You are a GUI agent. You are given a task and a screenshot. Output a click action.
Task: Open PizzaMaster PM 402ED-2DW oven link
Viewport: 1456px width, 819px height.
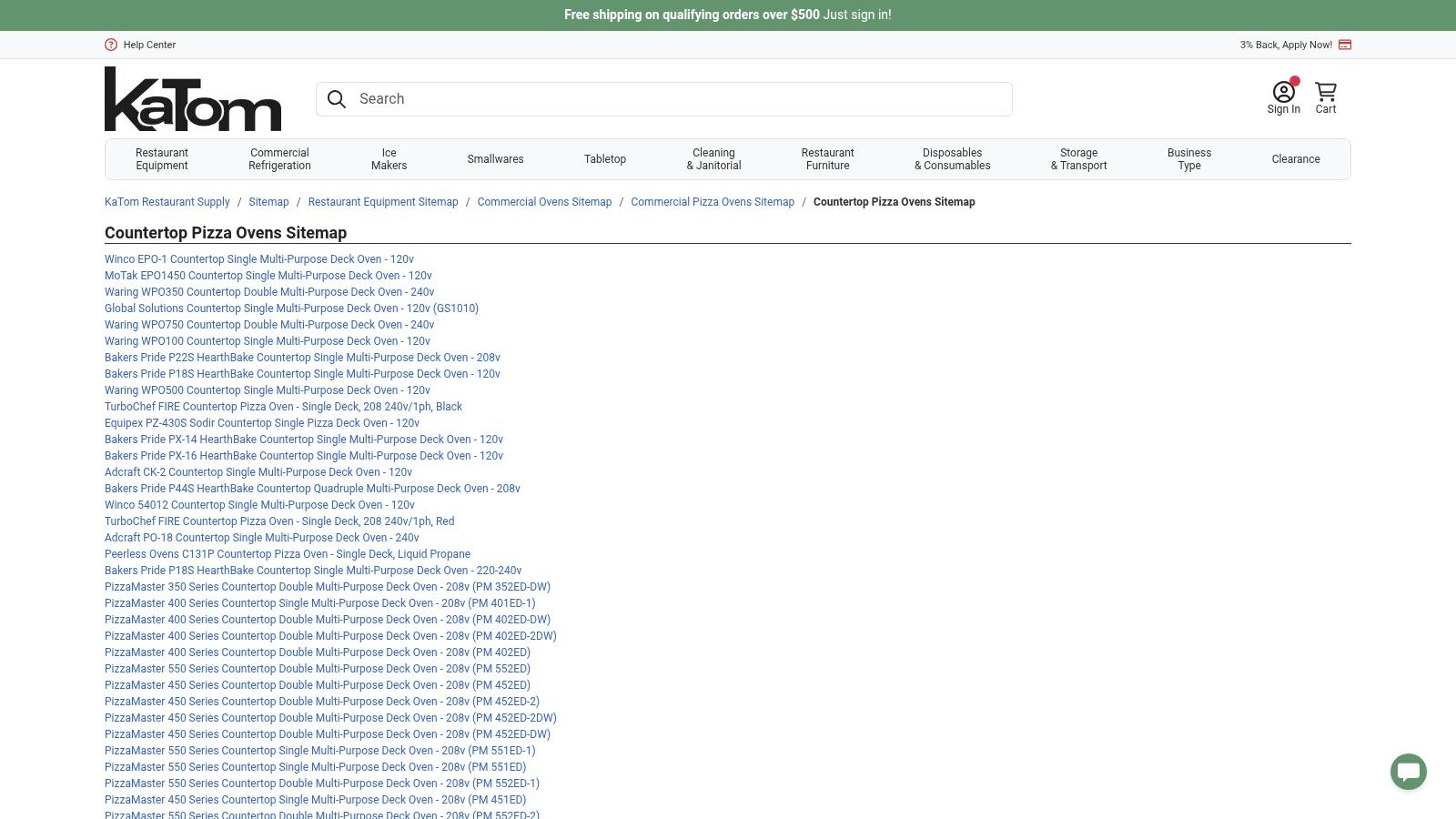330,636
